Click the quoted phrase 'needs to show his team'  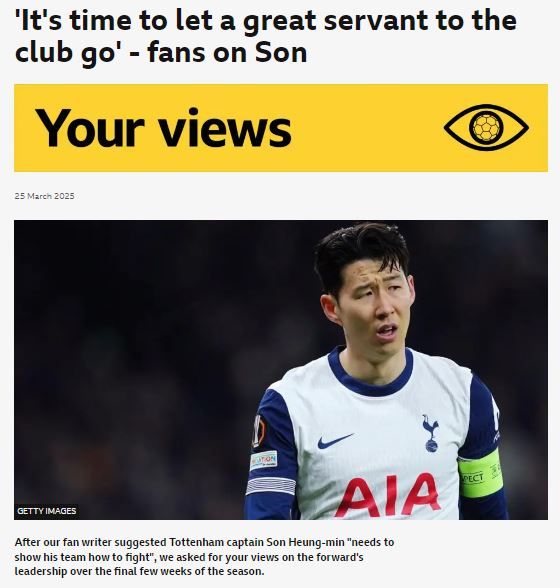coord(204,550)
